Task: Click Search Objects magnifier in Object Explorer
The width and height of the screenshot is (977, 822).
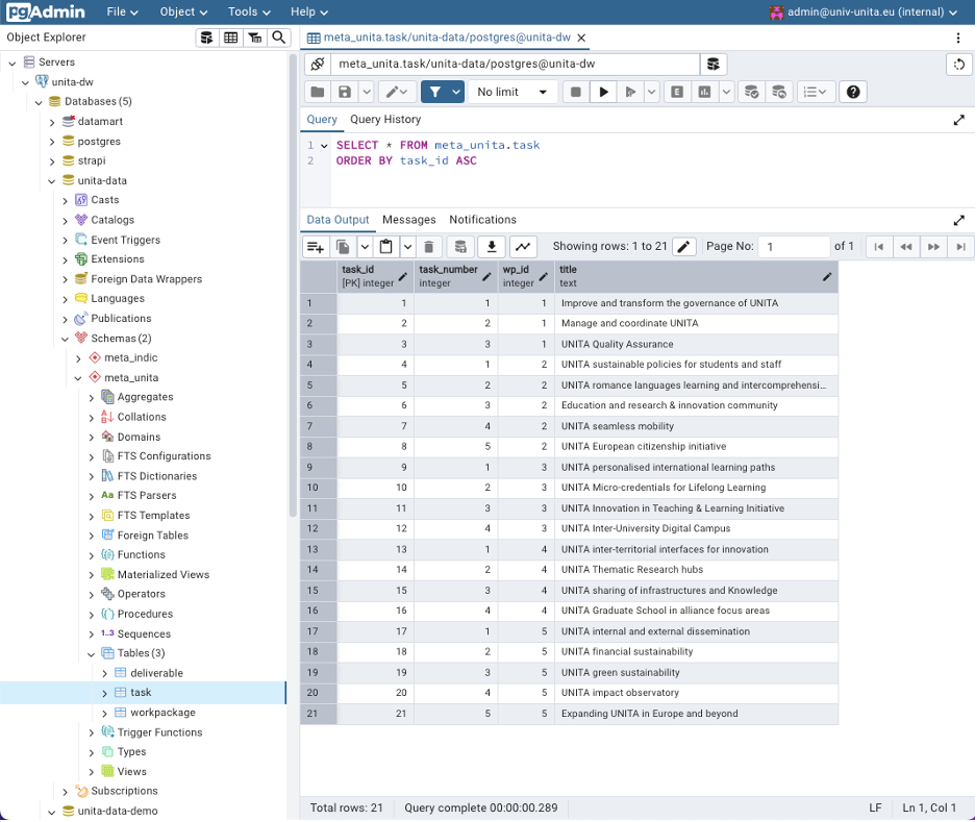Action: click(279, 37)
